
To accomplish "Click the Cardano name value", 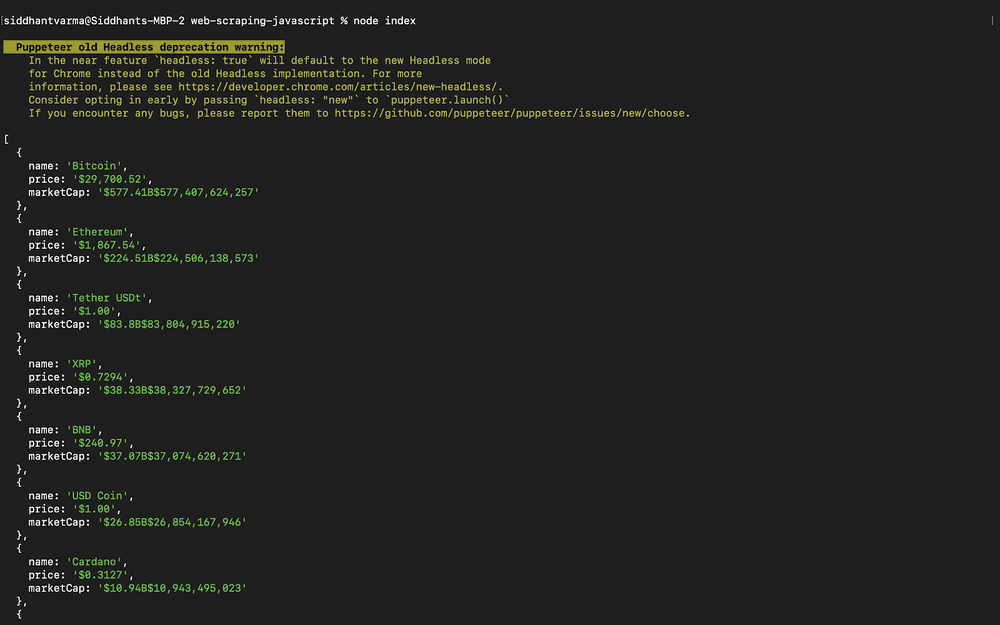I will tap(94, 562).
